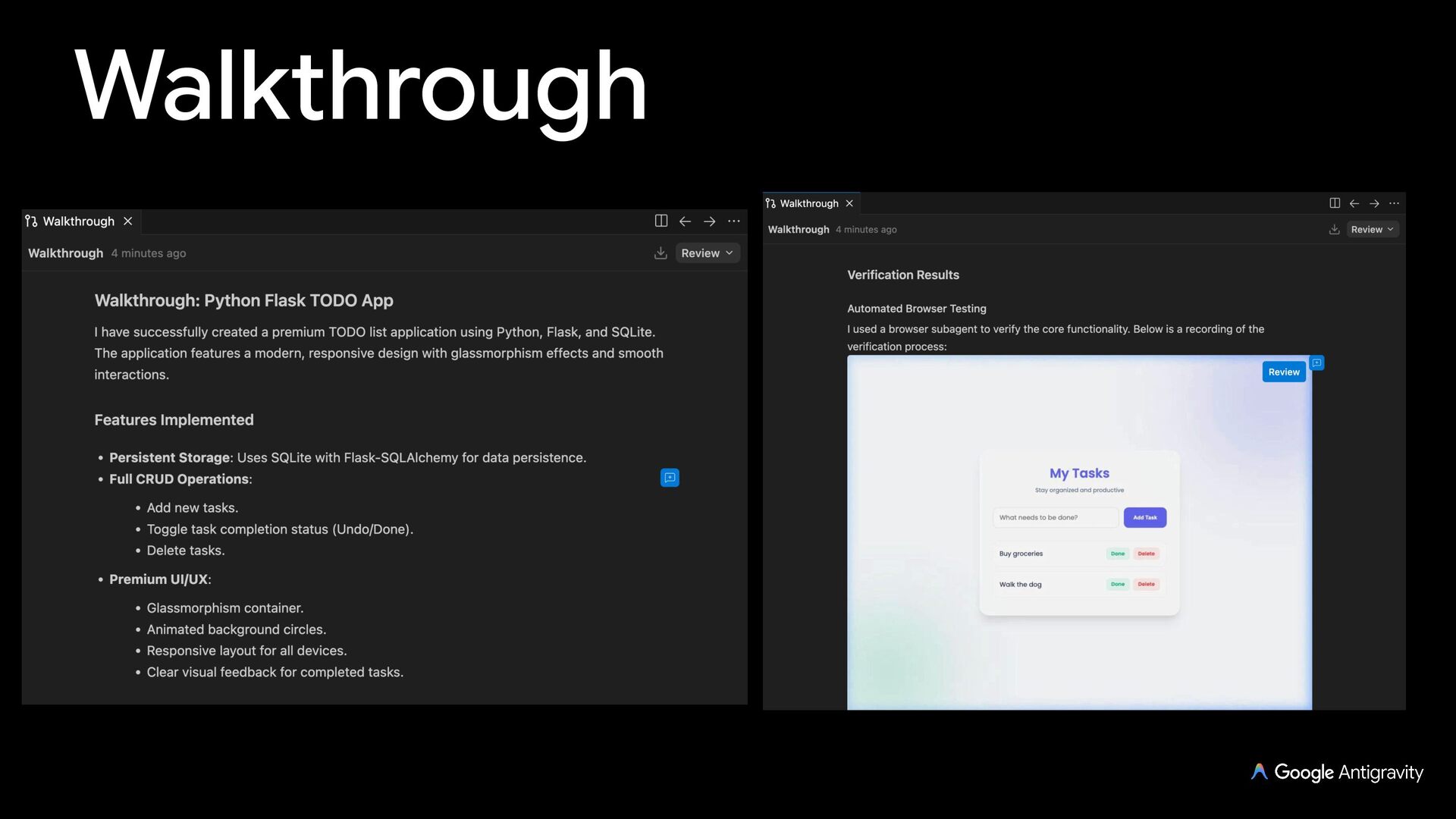The image size is (1456, 819).
Task: Go back using left panel arrow
Action: click(685, 221)
